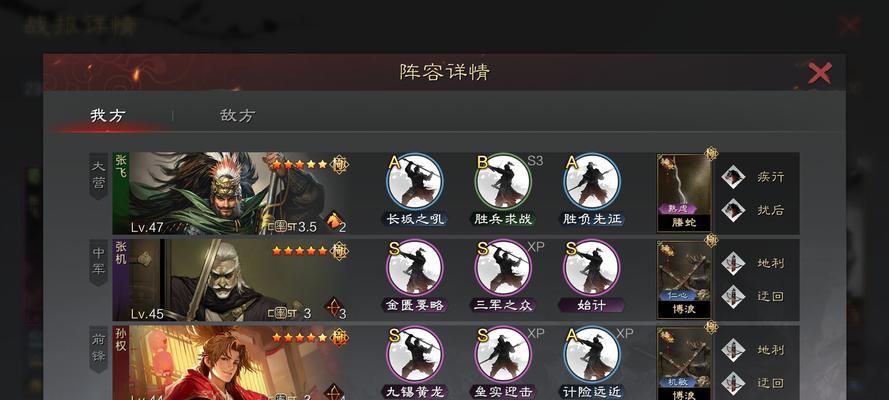Switch to the 敌方 tab
This screenshot has width=889, height=400.
(238, 116)
